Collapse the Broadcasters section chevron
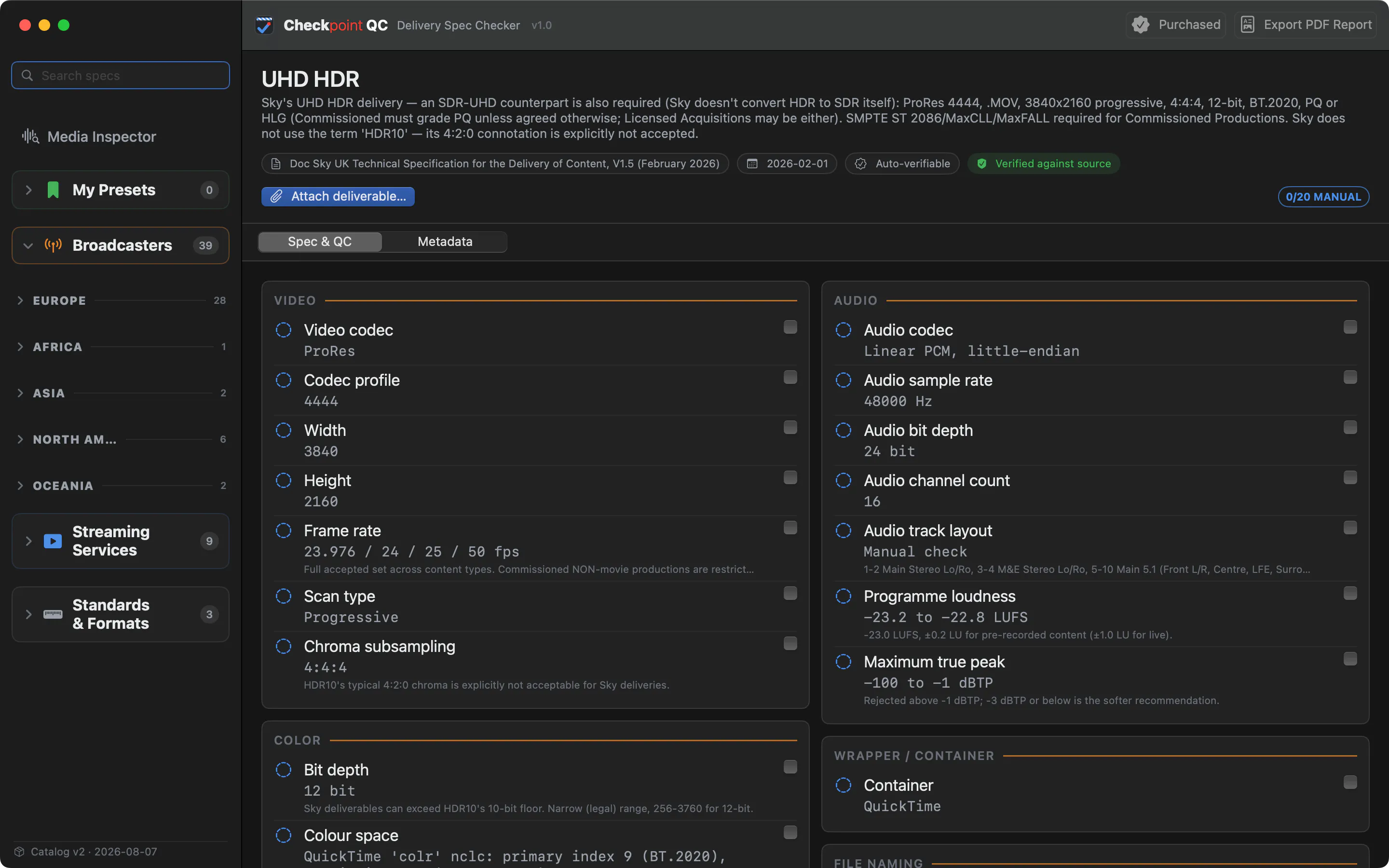 click(x=28, y=246)
